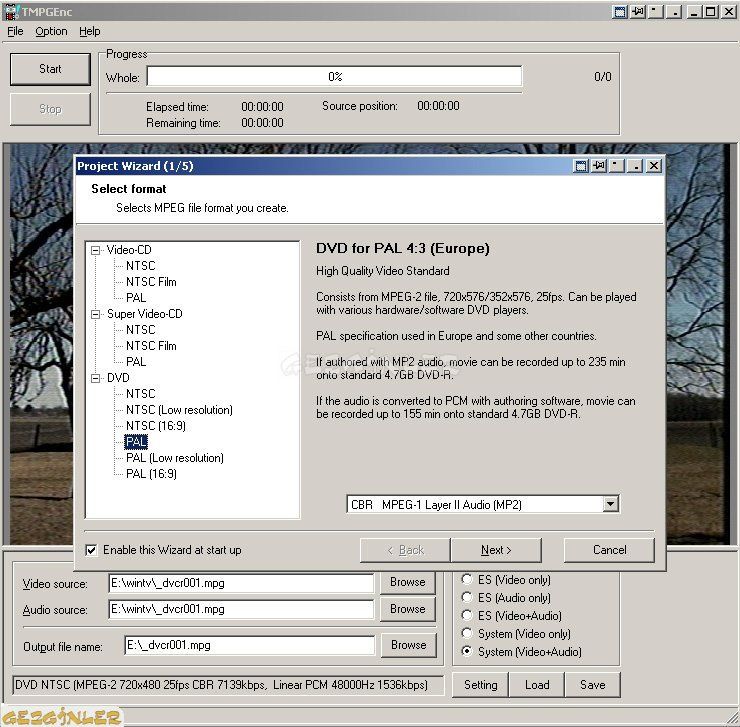The image size is (740, 727).
Task: Click the window-layout icon in Project Wizard title bar
Action: pyautogui.click(x=581, y=166)
